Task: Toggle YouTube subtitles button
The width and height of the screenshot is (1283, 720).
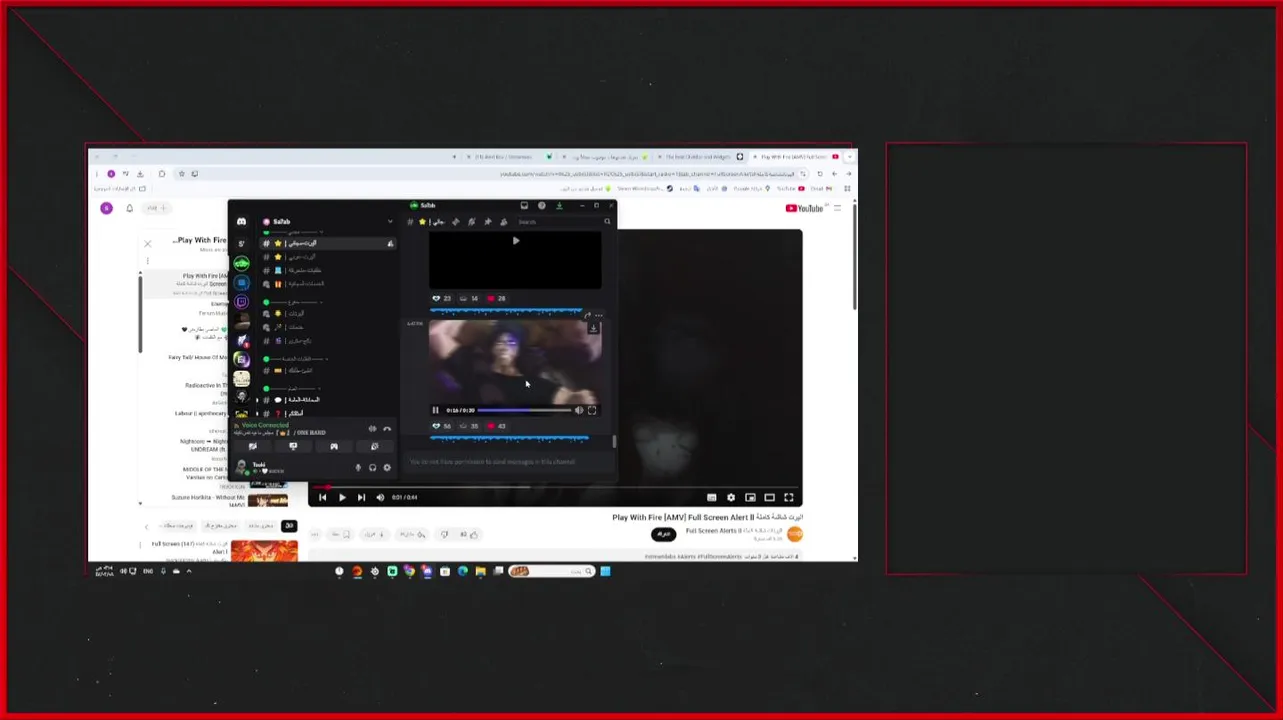Action: [711, 497]
